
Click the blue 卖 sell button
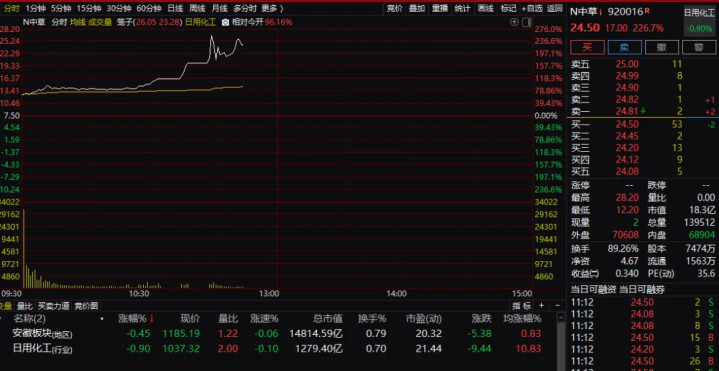625,47
